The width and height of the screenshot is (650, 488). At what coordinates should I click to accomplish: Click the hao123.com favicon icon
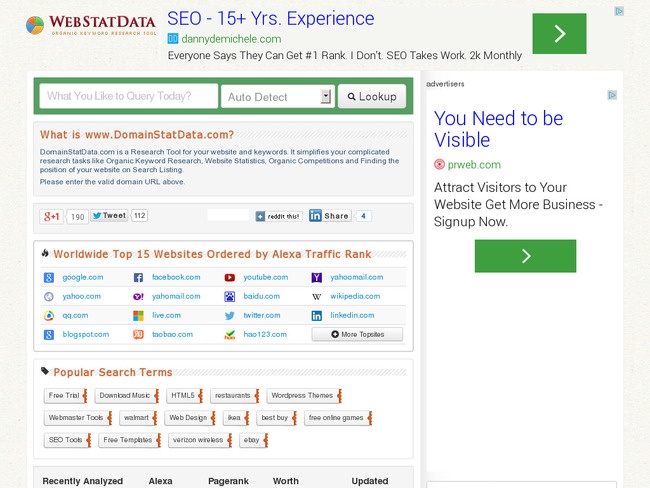coord(230,335)
